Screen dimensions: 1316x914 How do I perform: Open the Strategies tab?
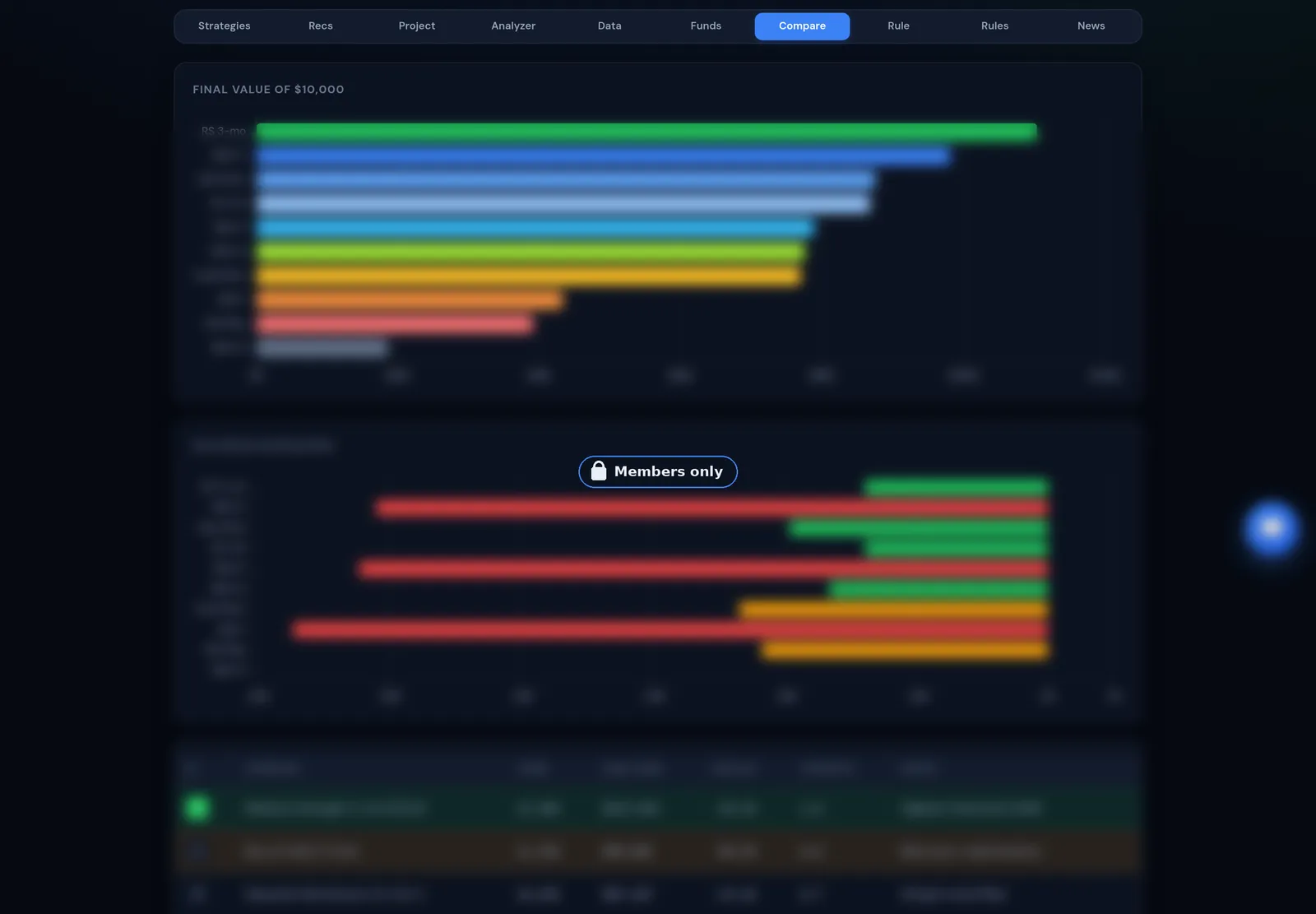coord(224,26)
